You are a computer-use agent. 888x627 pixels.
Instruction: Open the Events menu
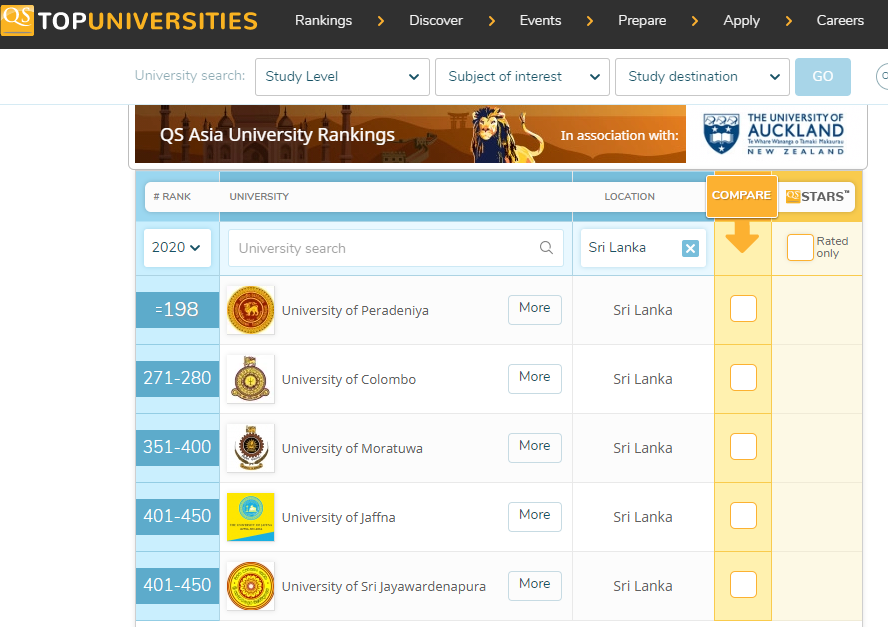[540, 20]
